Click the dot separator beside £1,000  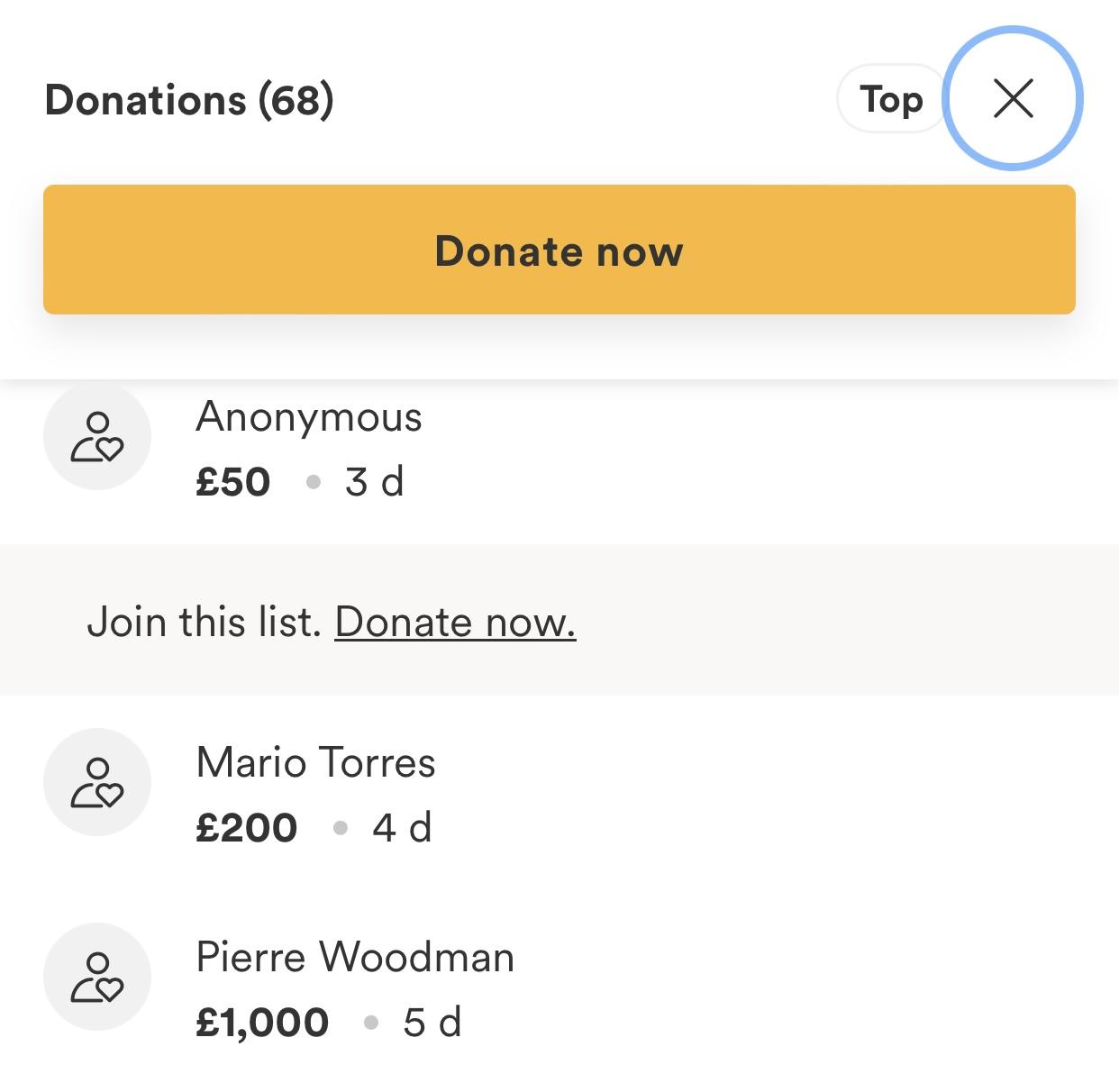[370, 1023]
